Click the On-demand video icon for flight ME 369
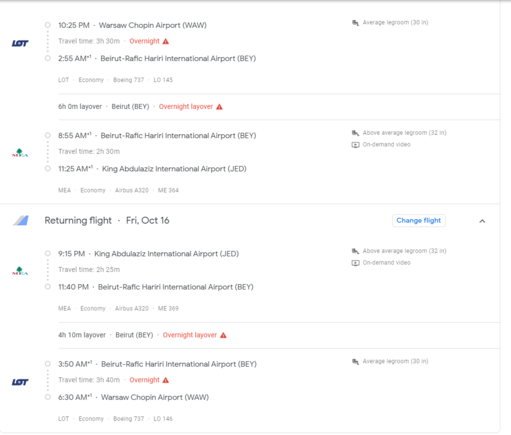The height and width of the screenshot is (435, 511). tap(355, 263)
